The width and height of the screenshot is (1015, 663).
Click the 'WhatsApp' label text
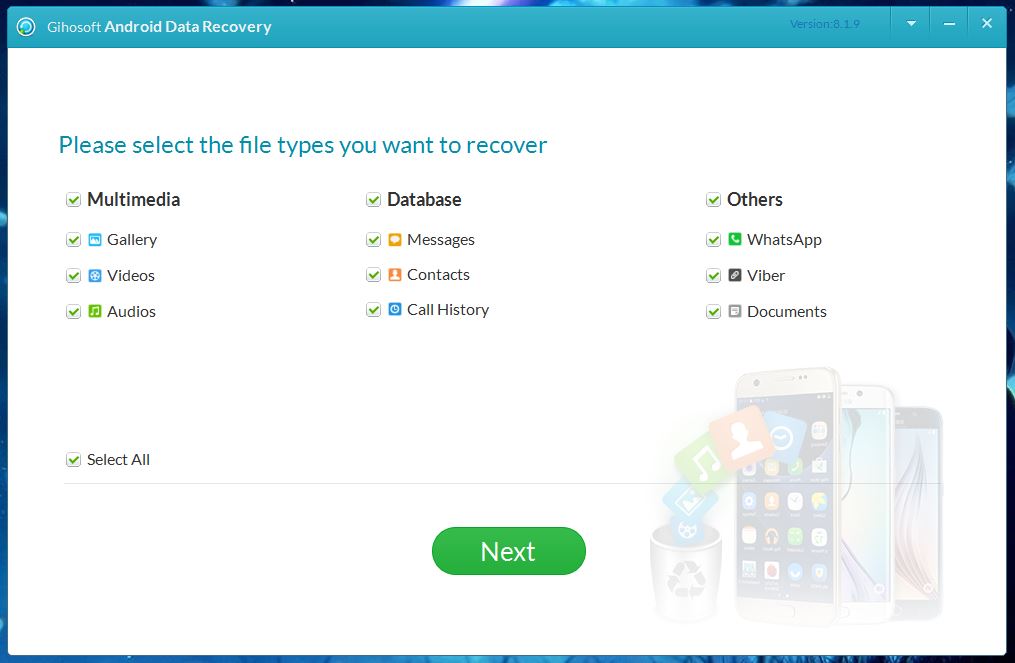point(785,240)
